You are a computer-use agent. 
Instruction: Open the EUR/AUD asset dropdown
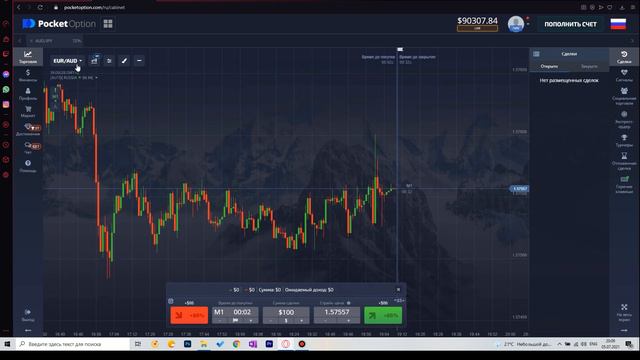pos(67,60)
